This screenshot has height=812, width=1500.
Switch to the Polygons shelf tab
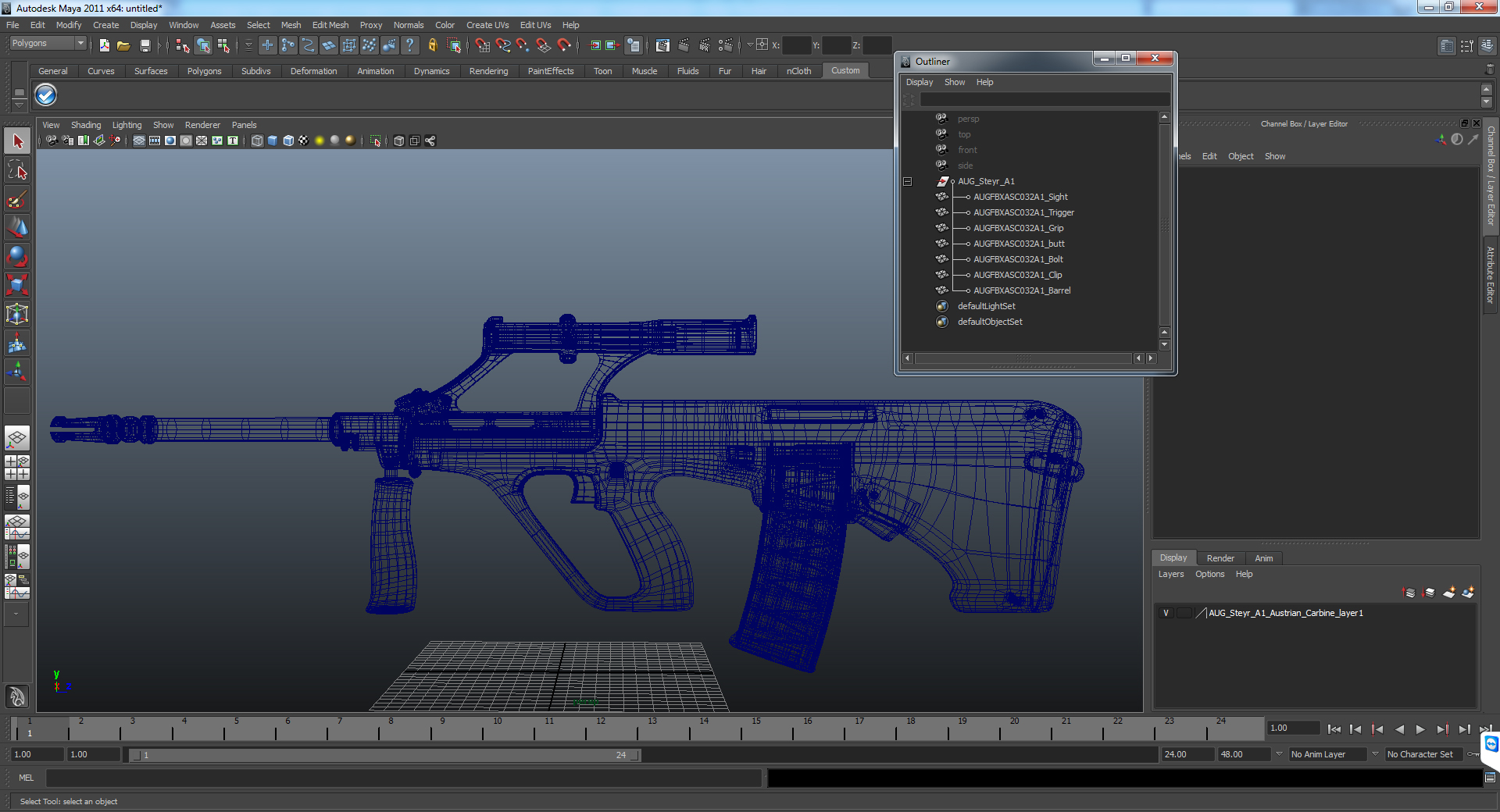click(x=204, y=71)
